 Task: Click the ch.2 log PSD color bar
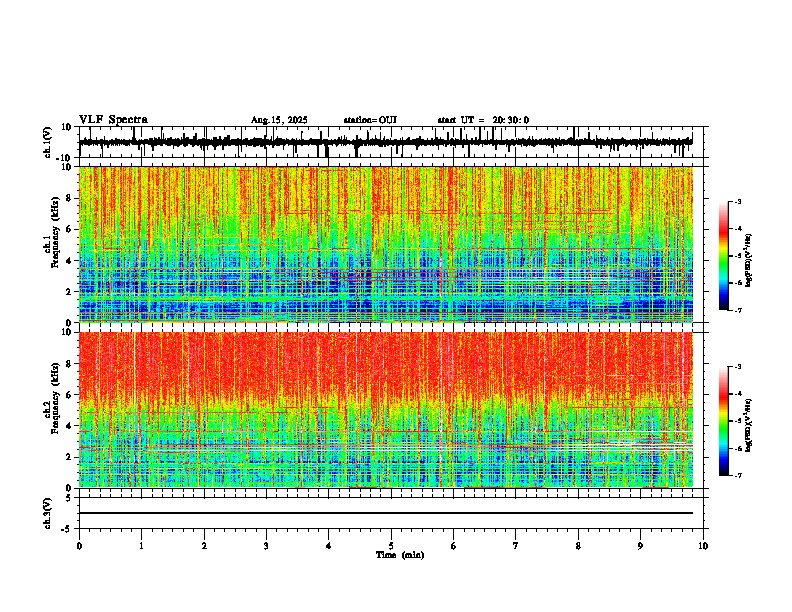[724, 421]
